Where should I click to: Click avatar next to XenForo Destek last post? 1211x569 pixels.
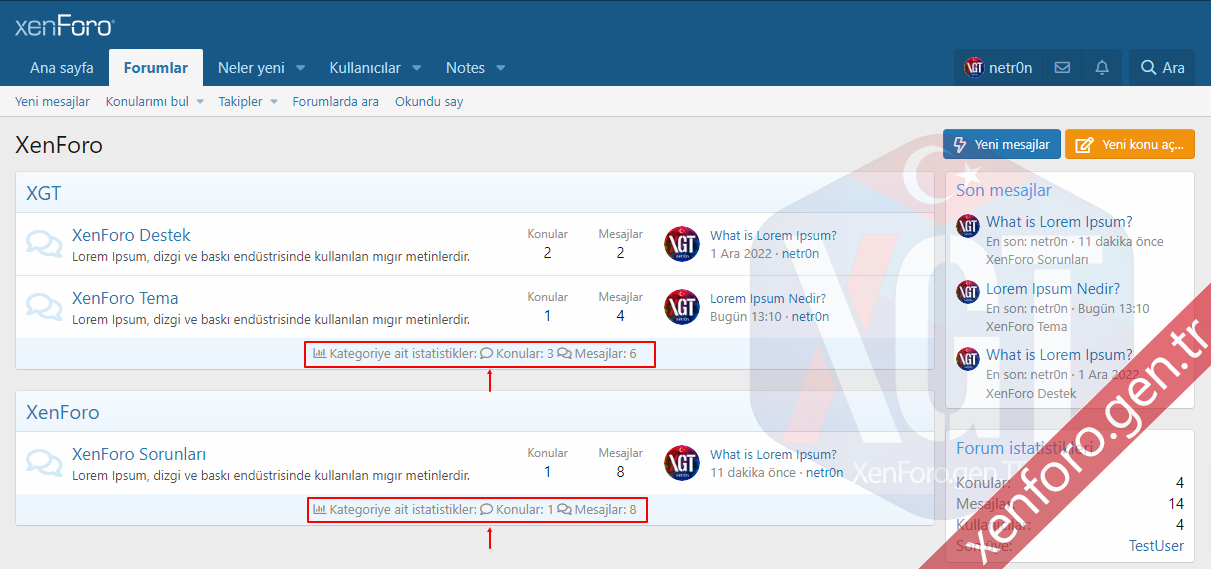(682, 244)
